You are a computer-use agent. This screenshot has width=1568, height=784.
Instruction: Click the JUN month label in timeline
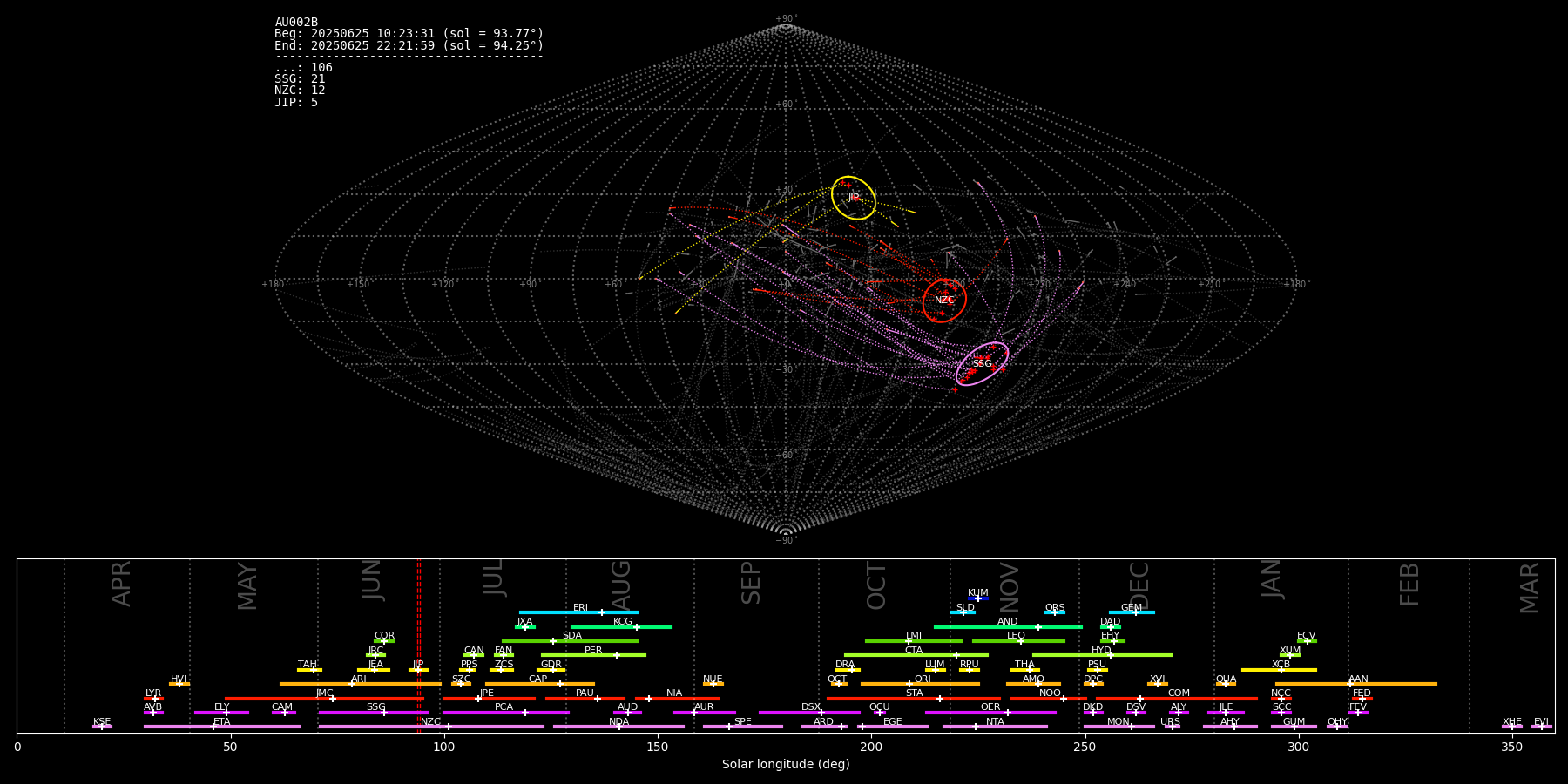coord(371,580)
